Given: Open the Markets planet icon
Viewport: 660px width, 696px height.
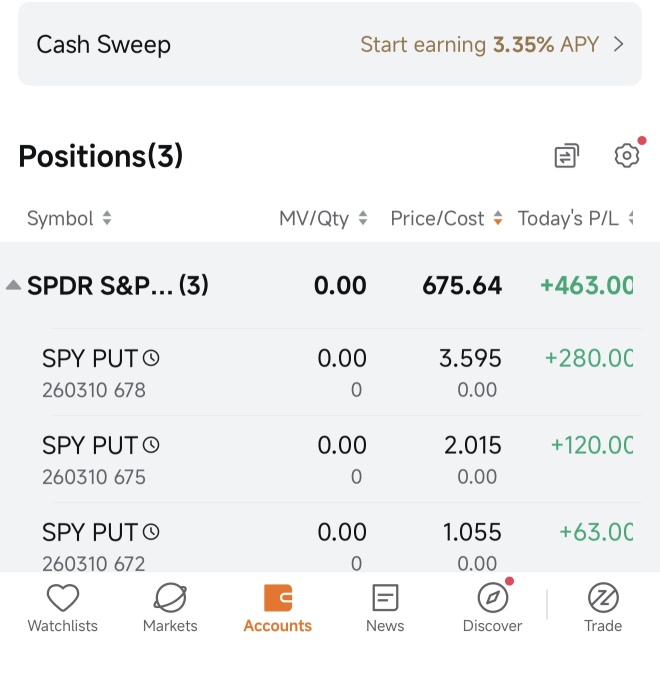Looking at the screenshot, I should (170, 597).
